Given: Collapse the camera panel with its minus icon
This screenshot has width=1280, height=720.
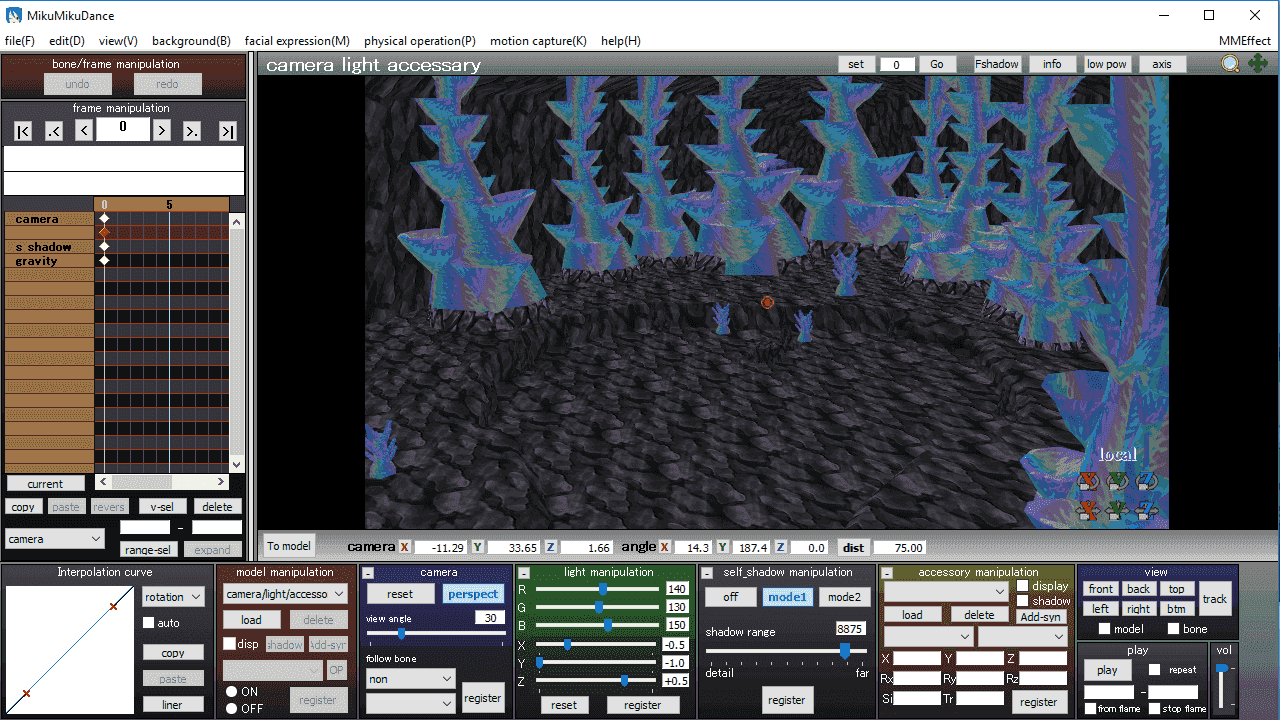Looking at the screenshot, I should pos(368,573).
